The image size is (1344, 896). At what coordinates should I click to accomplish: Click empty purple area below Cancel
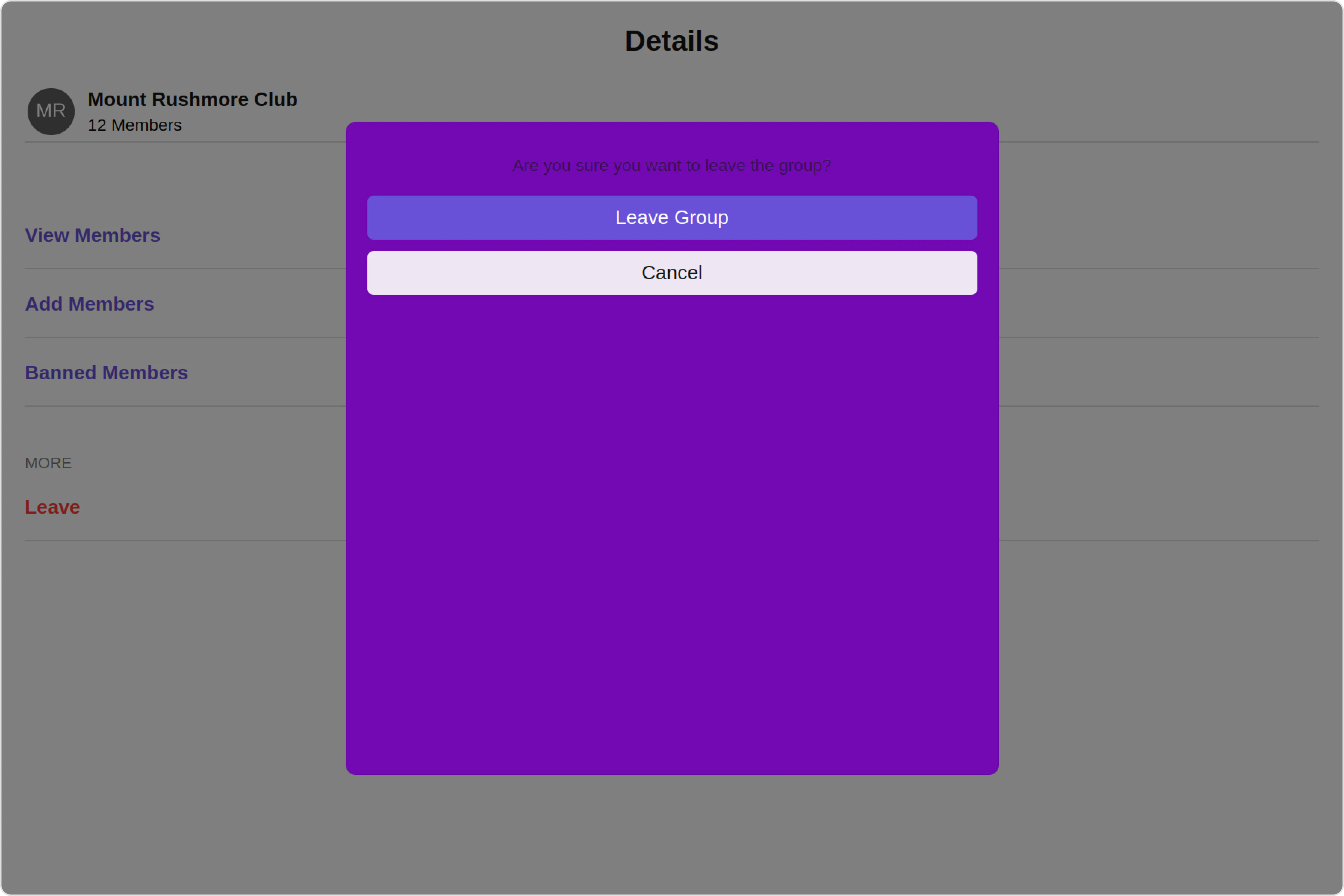tap(671, 514)
